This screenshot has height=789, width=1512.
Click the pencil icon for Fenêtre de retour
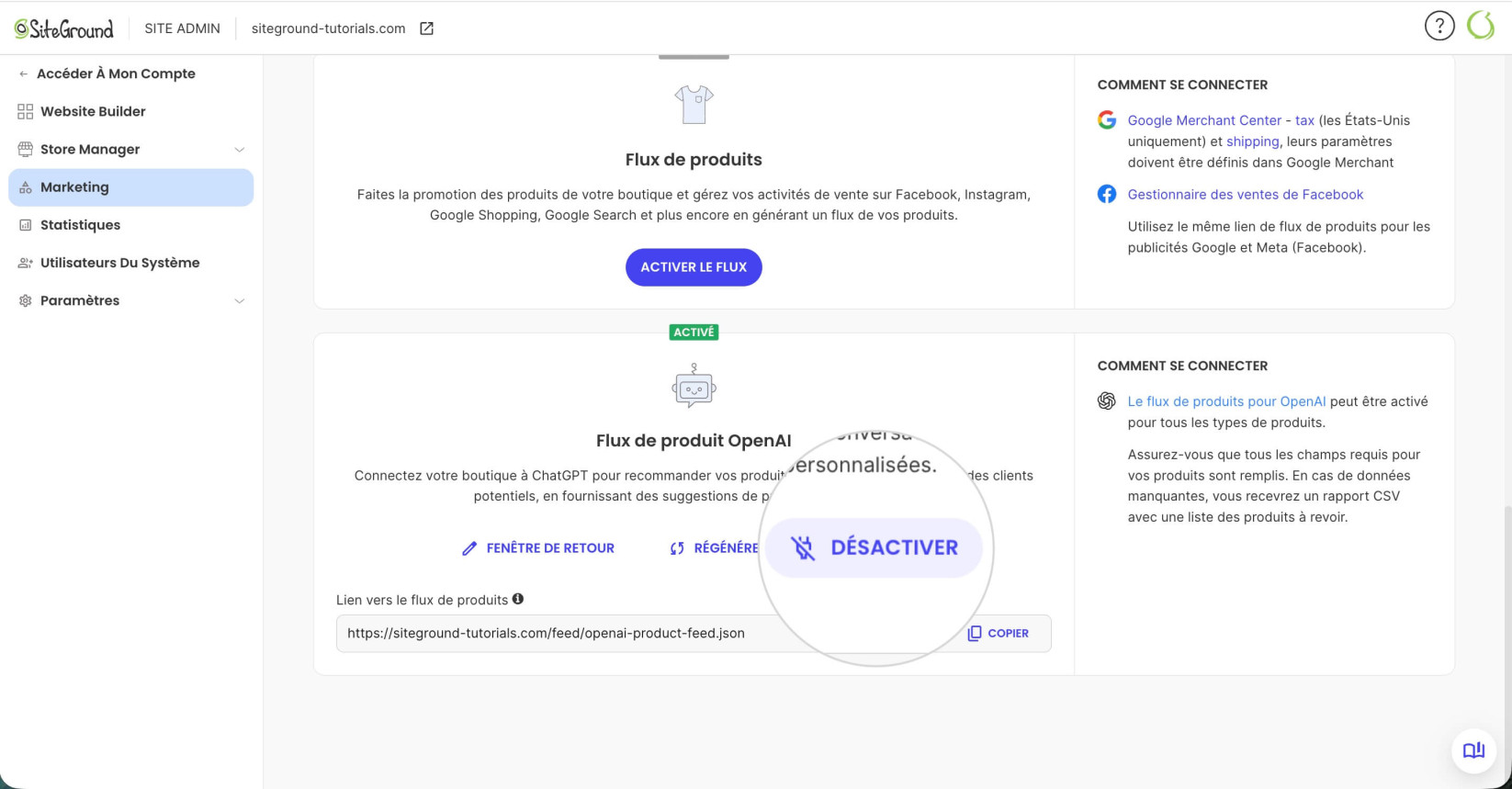coord(469,548)
